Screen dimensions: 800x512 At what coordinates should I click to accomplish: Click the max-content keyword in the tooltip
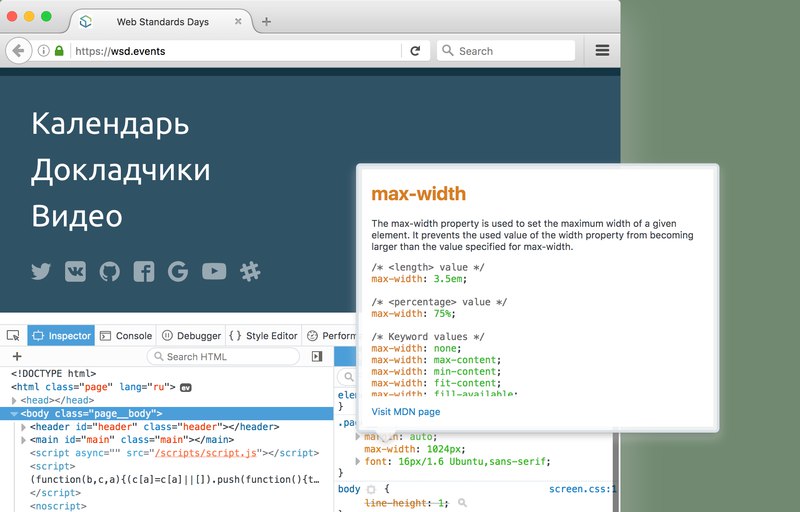tap(465, 360)
